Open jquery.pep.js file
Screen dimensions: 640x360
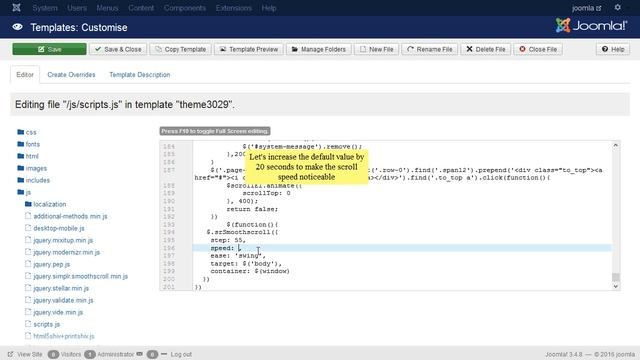pyautogui.click(x=51, y=264)
